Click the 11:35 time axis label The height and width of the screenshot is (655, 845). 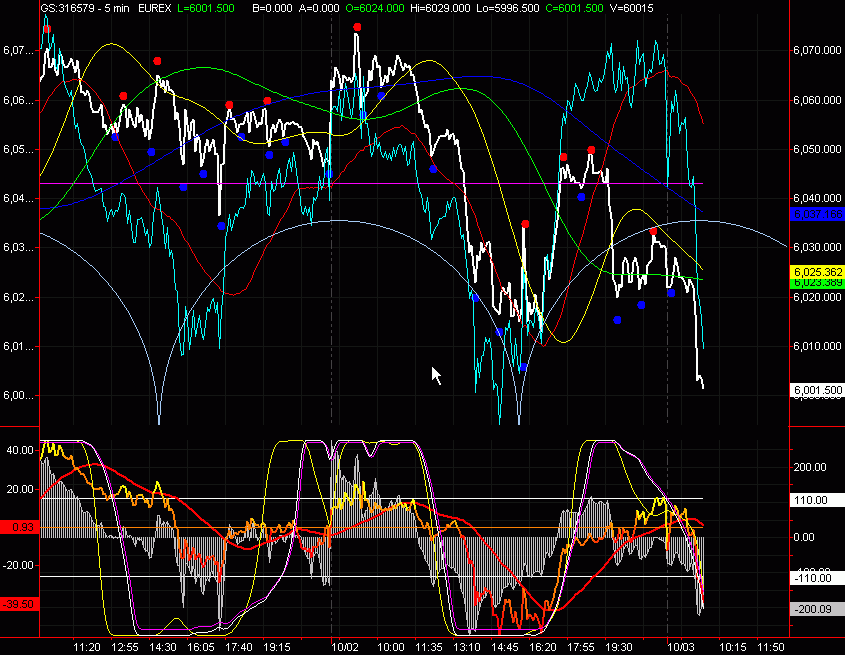[x=429, y=647]
